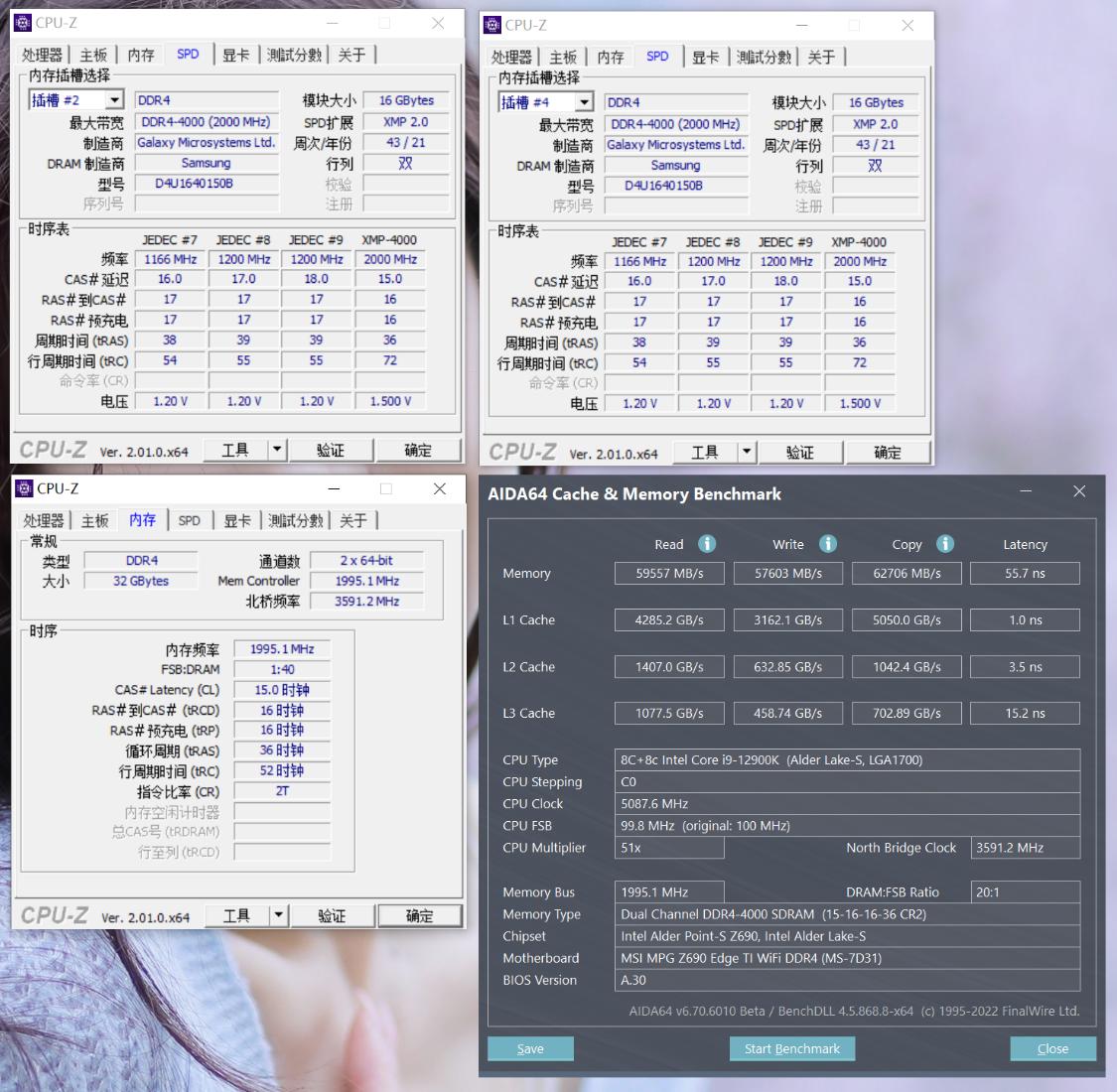
Task: Click the Close button in AIDA64
Action: pyautogui.click(x=1052, y=1048)
